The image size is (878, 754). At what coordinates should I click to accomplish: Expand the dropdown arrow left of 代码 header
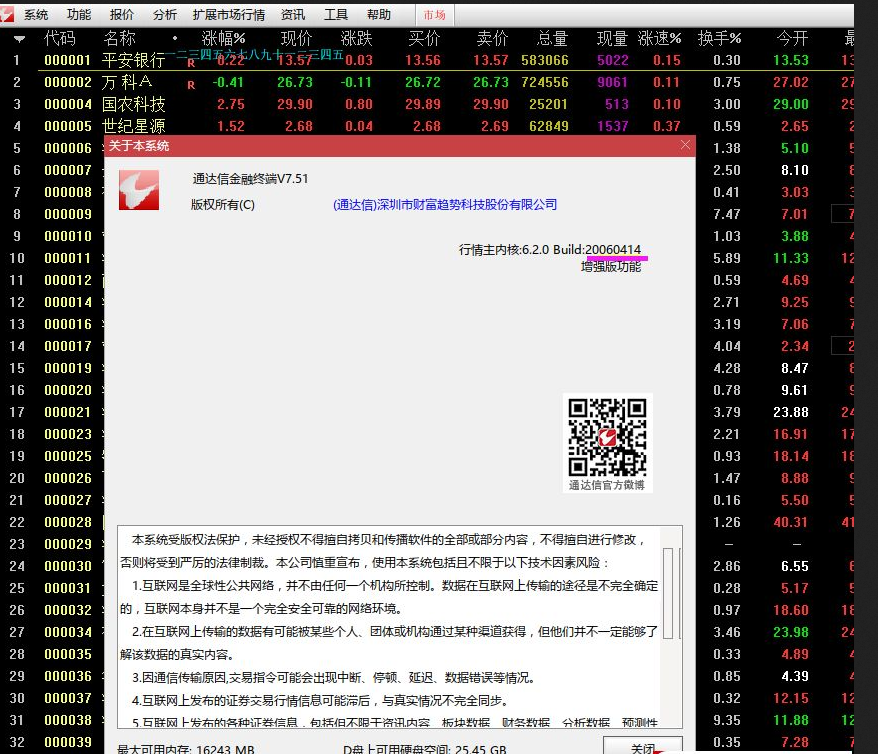(x=20, y=39)
